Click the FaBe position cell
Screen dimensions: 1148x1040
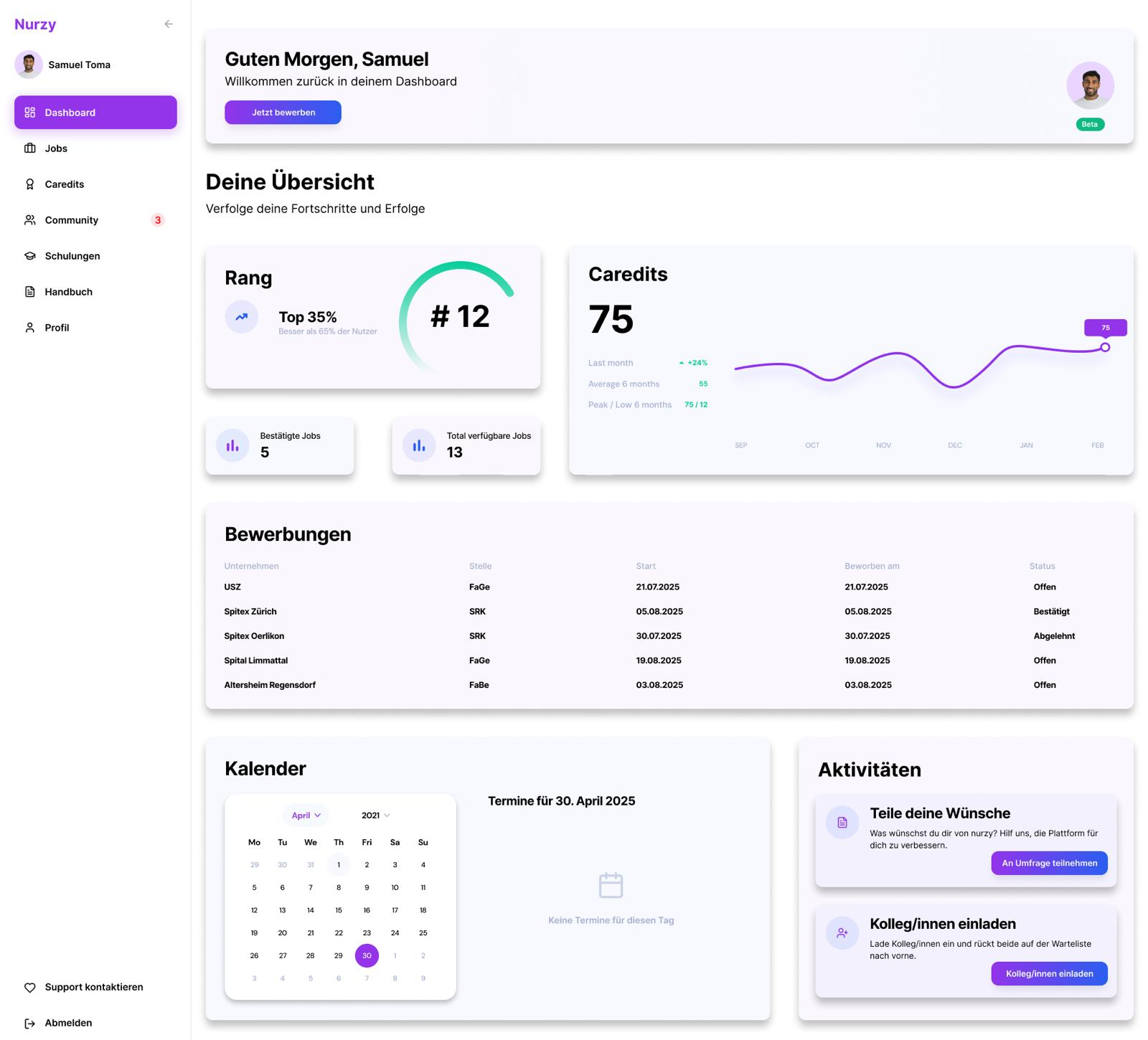pos(479,685)
